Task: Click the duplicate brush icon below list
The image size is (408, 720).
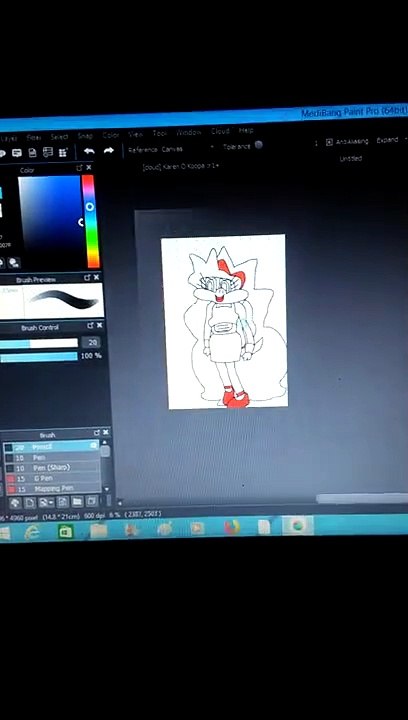Action: (62, 501)
